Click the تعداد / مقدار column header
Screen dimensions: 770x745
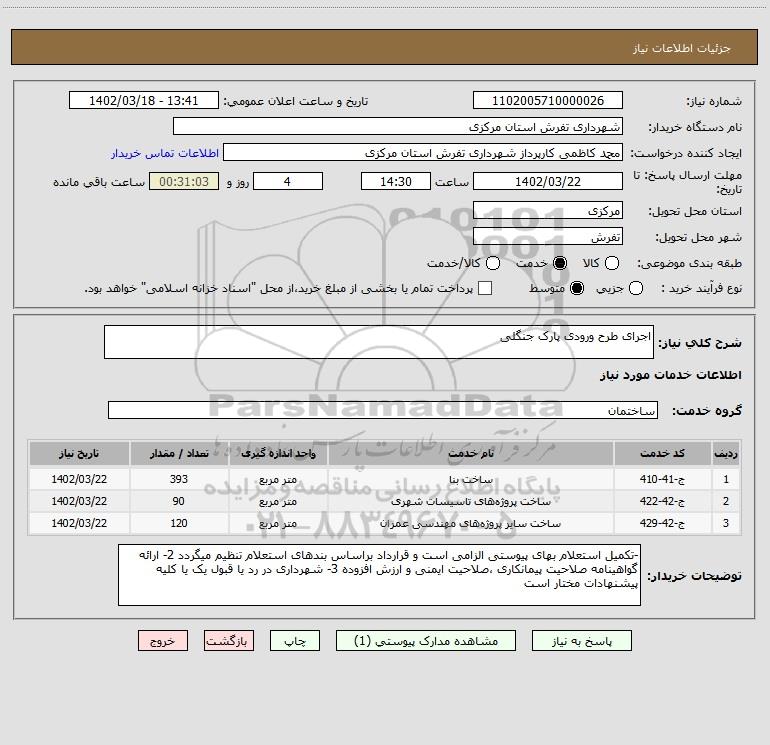pyautogui.click(x=179, y=453)
